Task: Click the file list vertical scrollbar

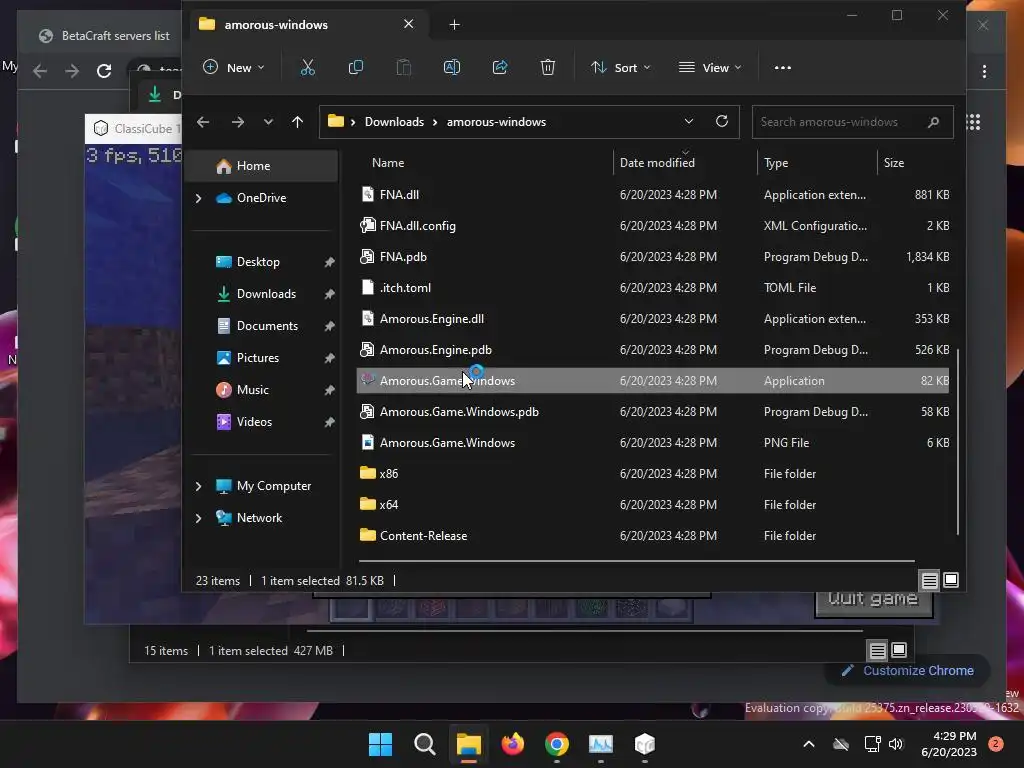Action: tap(957, 441)
